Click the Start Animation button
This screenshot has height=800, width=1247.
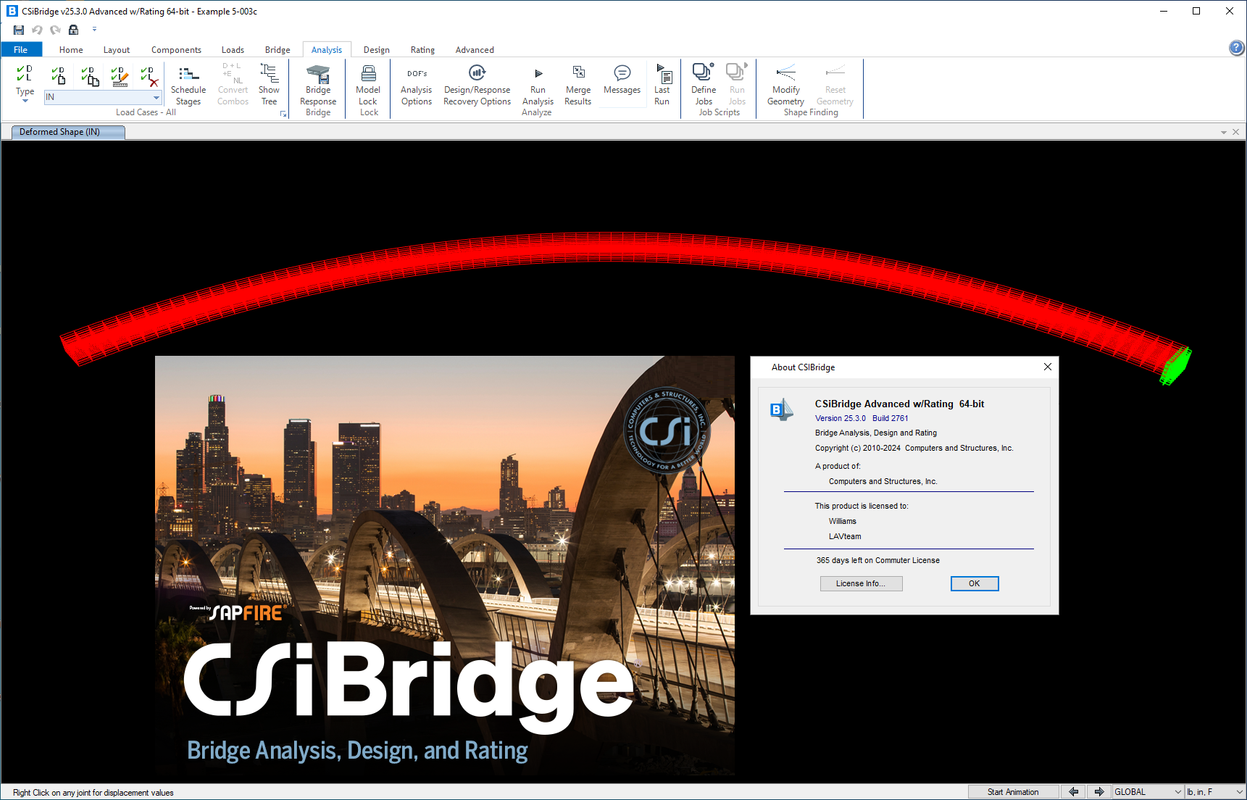click(1013, 792)
